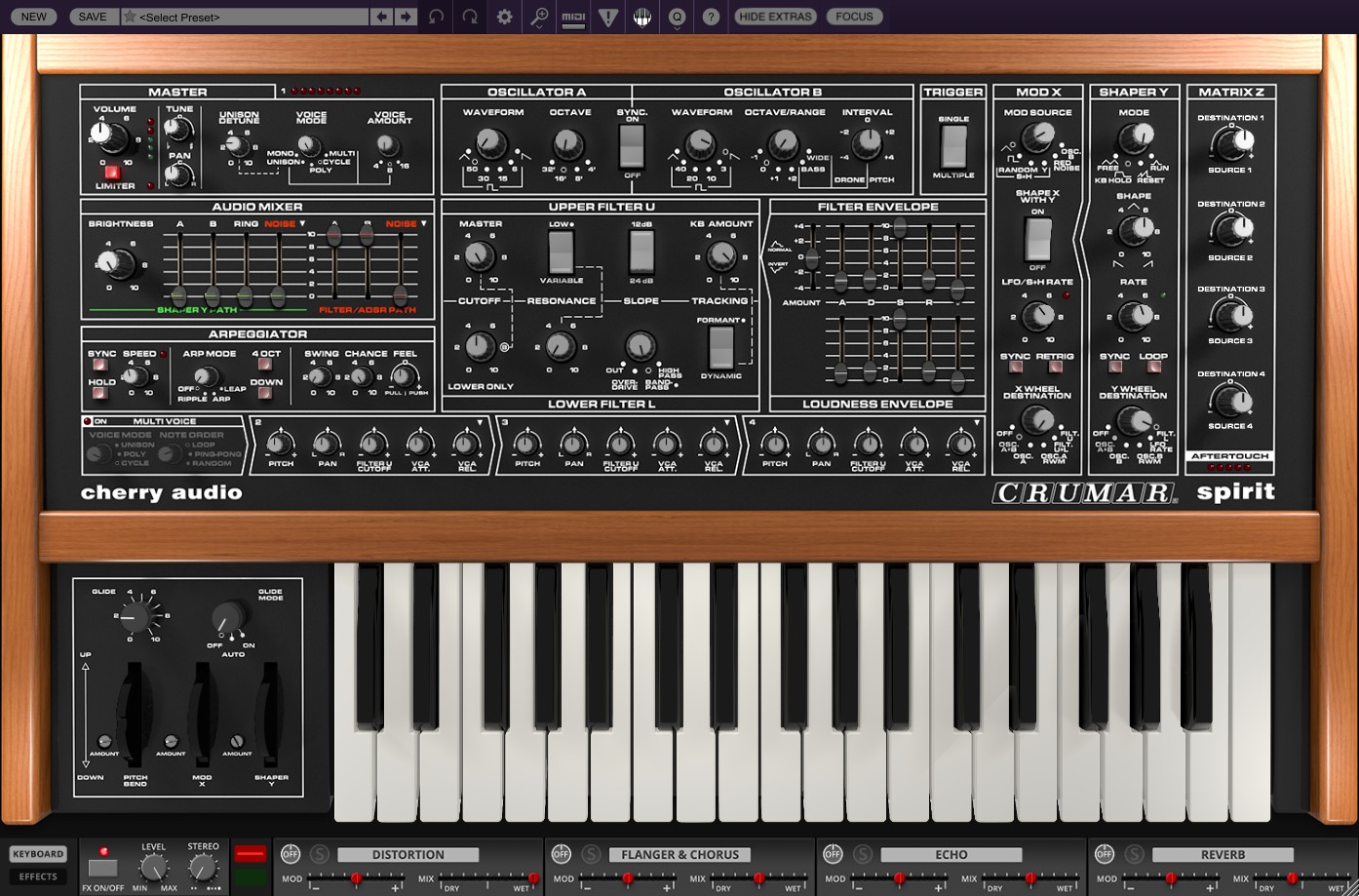
Task: Click the Shaper Y Mode knob
Action: (1135, 137)
